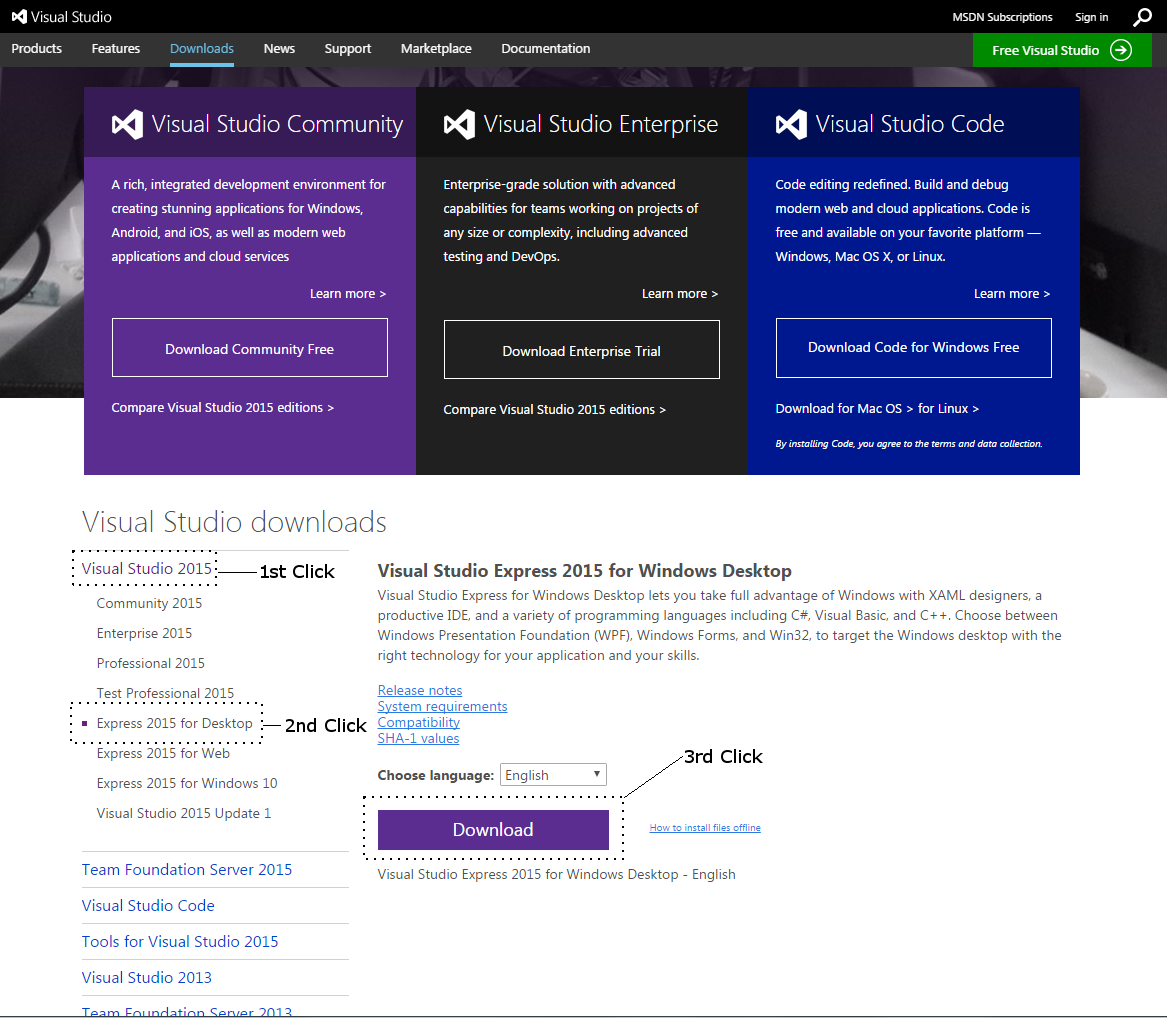Open the Products menu

tap(36, 48)
